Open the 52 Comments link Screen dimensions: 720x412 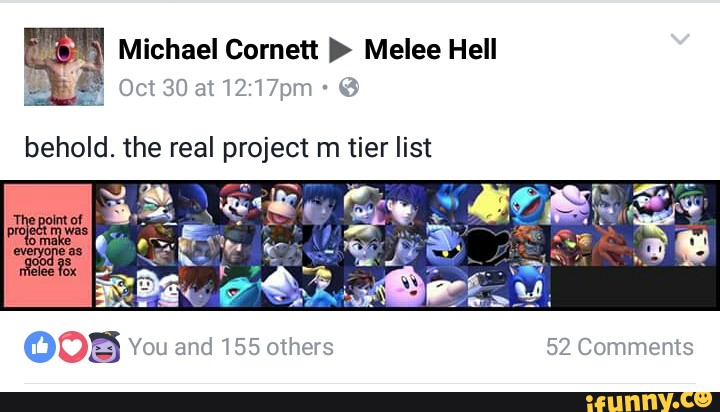coord(619,347)
